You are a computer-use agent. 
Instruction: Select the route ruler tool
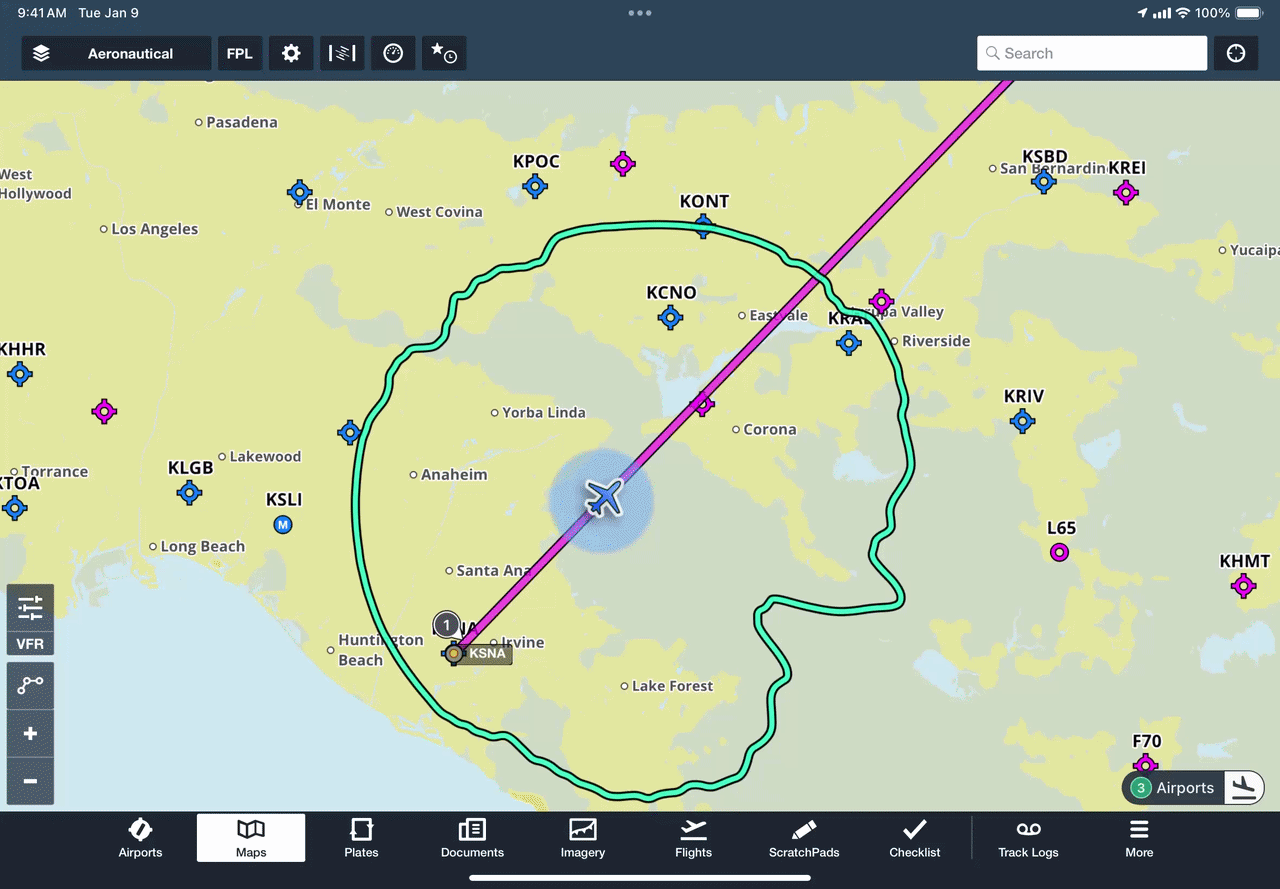click(30, 685)
